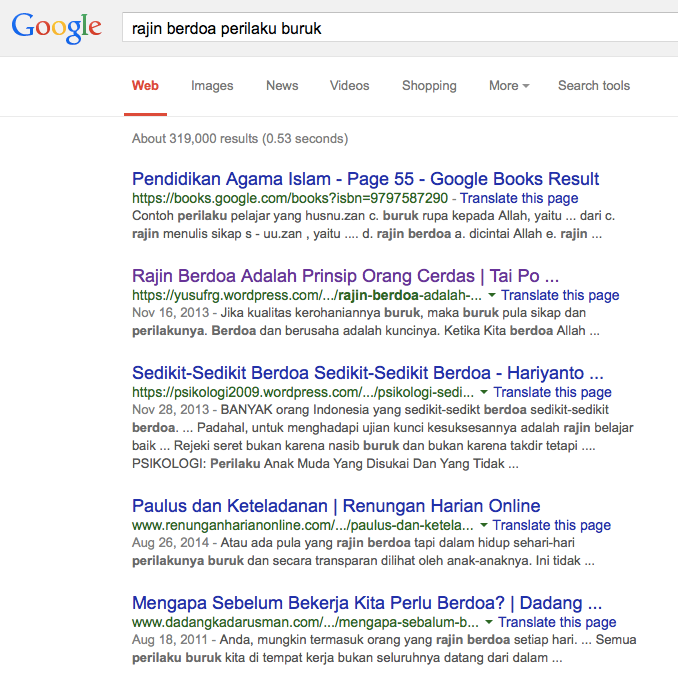
Task: Click the 'Nov 16, 2013' snippet date
Action: [x=170, y=313]
